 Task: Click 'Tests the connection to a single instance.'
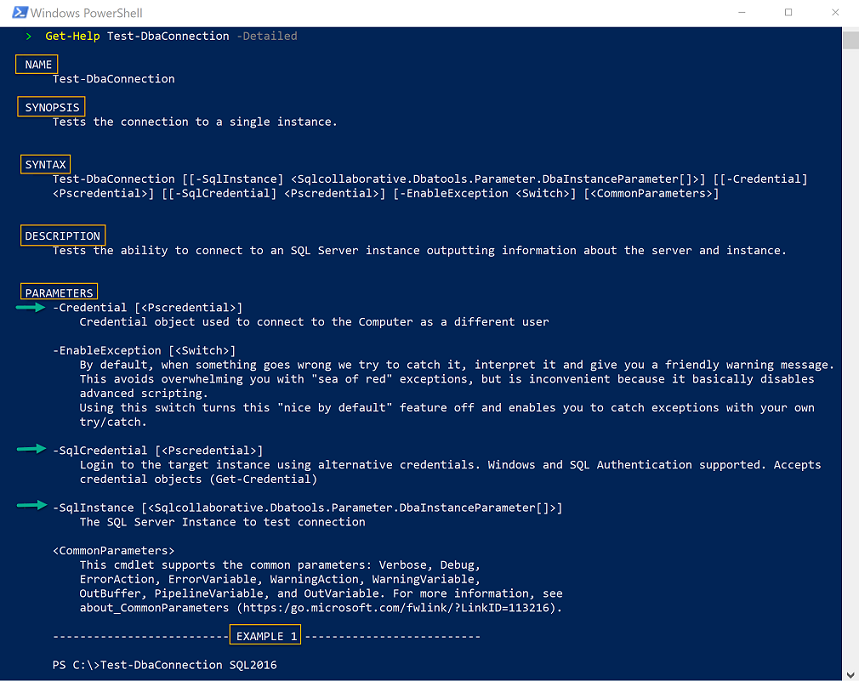click(194, 122)
